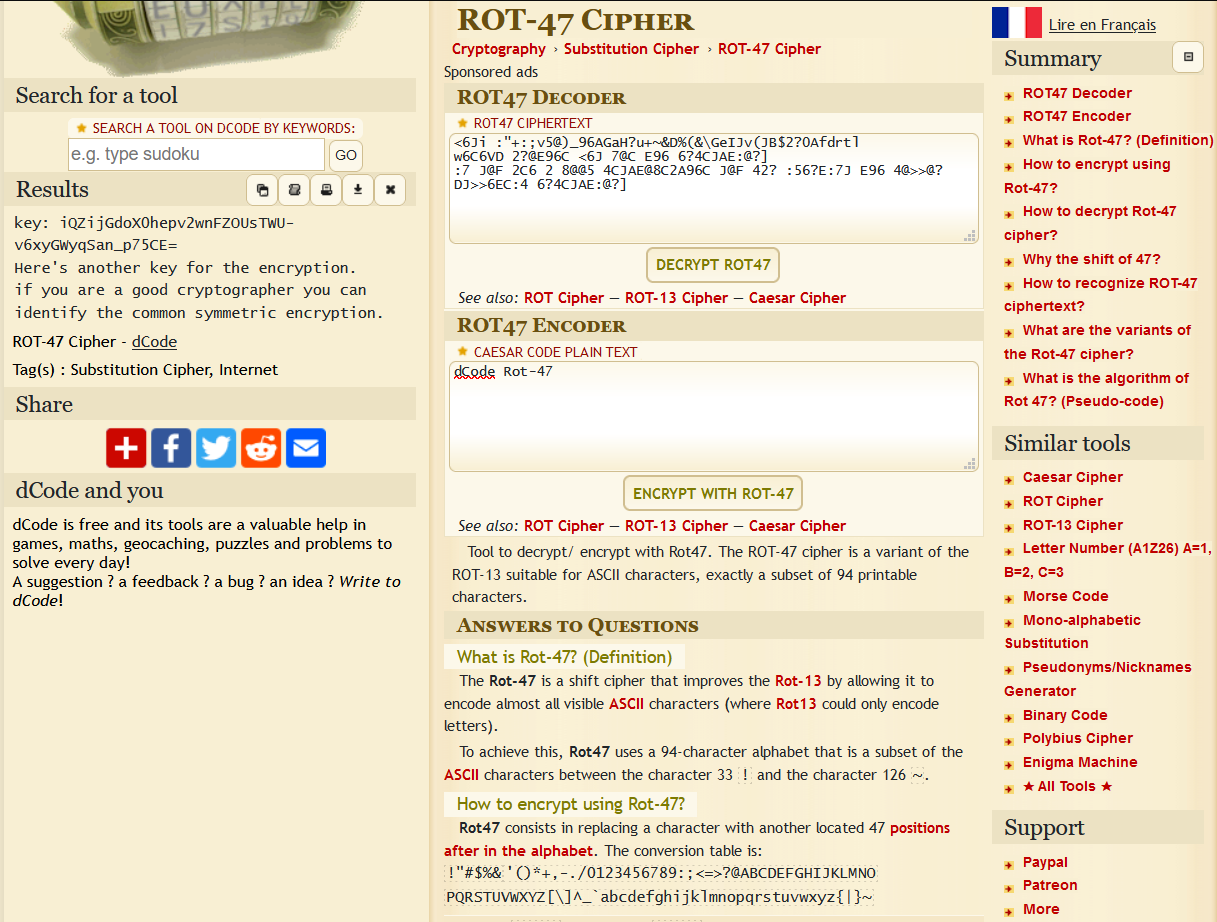Screen dimensions: 1217x922
Task: Open What is Rot-47? (Definition) summary link
Action: pos(1118,140)
